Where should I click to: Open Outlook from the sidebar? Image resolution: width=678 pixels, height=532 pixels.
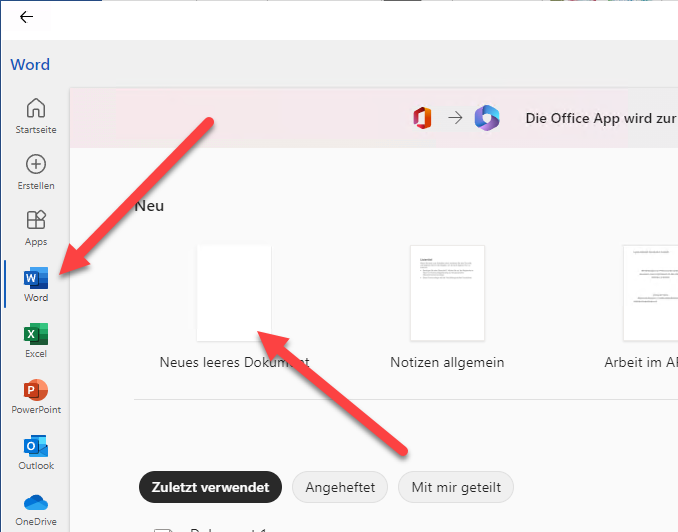point(36,451)
